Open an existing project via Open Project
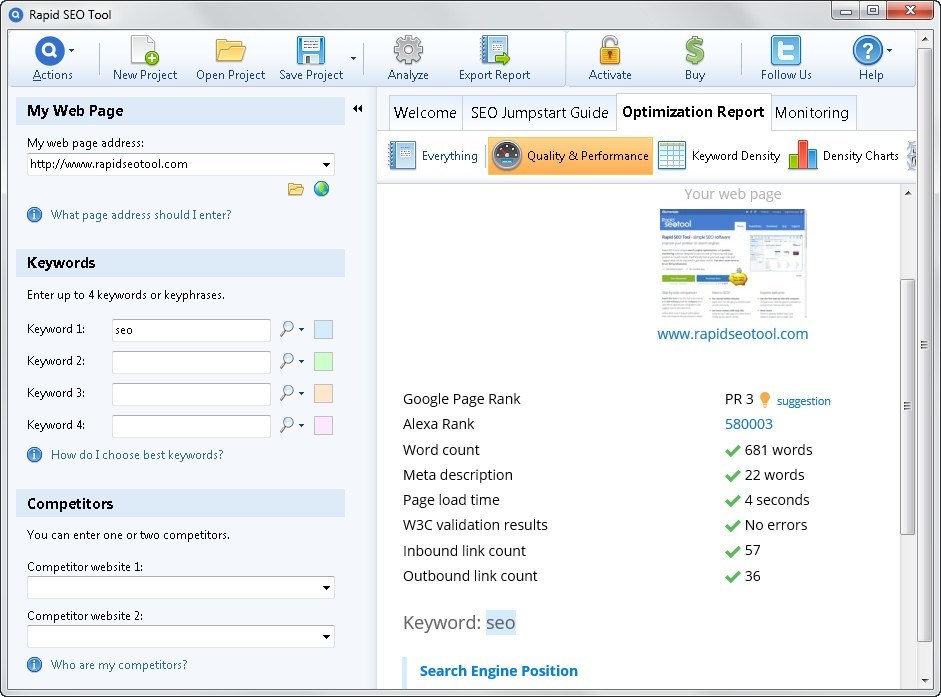Image resolution: width=941 pixels, height=697 pixels. [230, 52]
